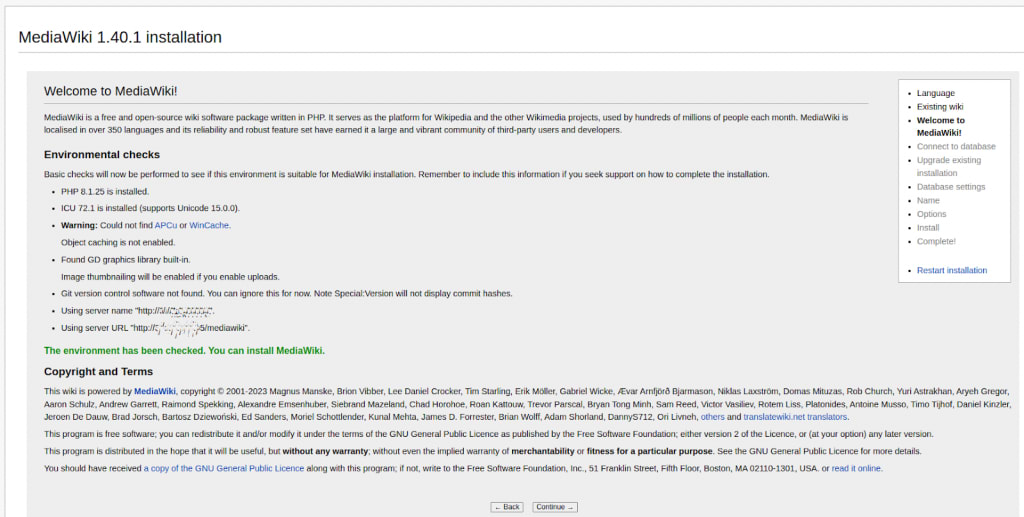Select the Upgrade existing installation step
This screenshot has width=1024, height=517.
pos(948,166)
